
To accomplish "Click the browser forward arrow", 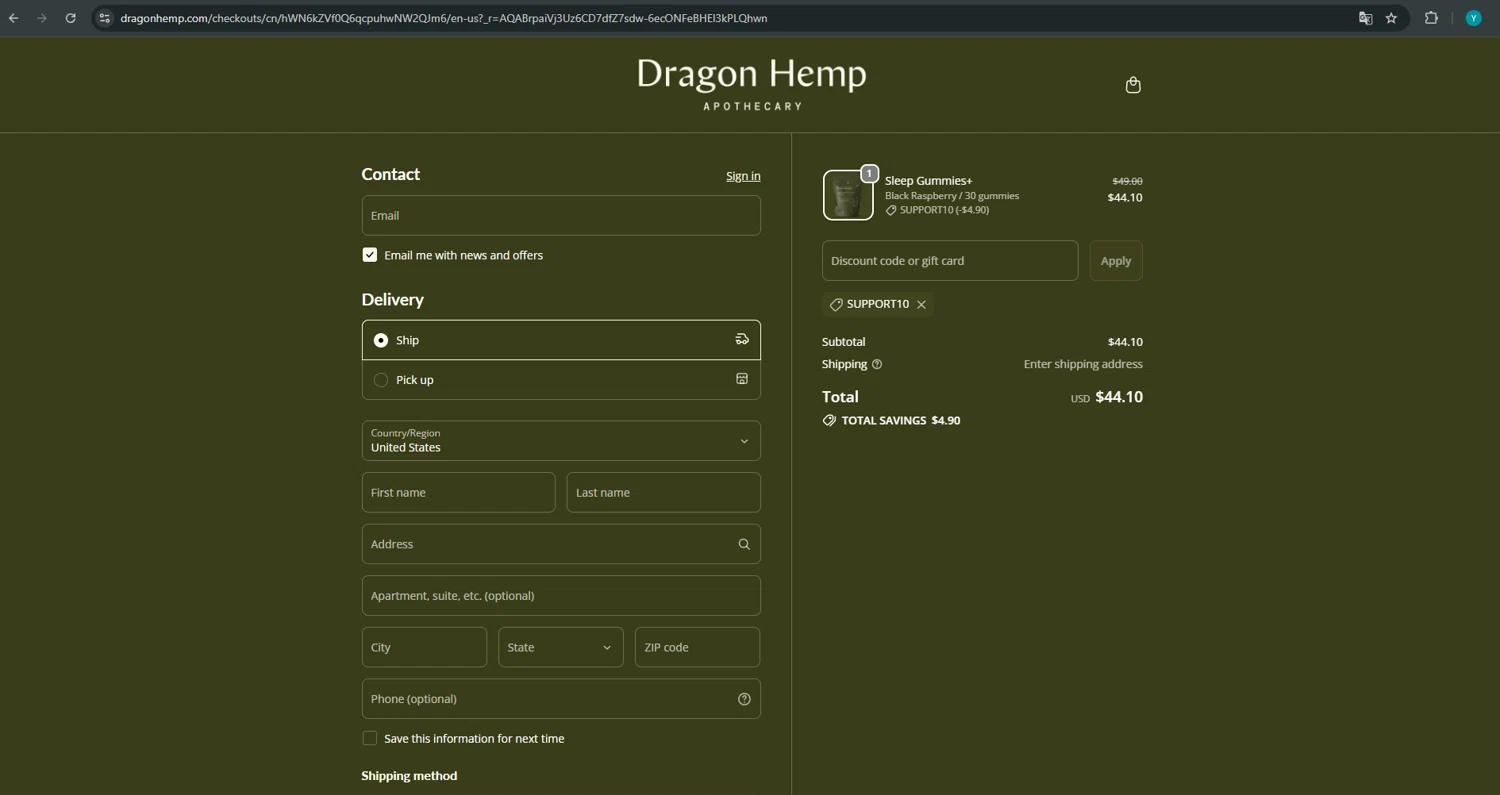I will tap(42, 18).
